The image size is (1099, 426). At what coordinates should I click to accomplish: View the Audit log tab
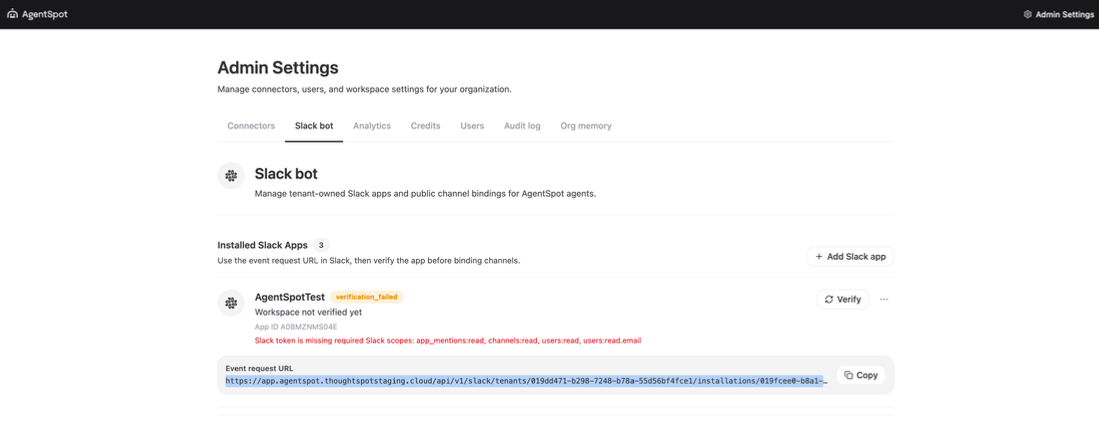point(522,126)
